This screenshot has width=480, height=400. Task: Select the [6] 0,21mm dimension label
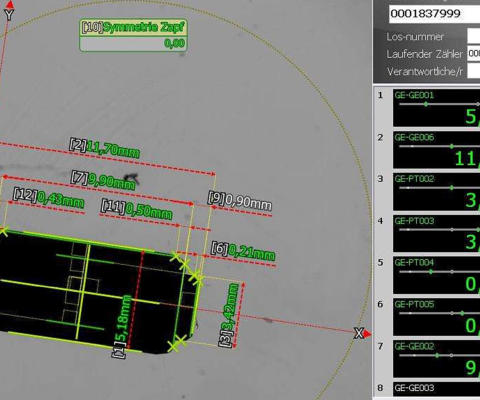tap(243, 251)
